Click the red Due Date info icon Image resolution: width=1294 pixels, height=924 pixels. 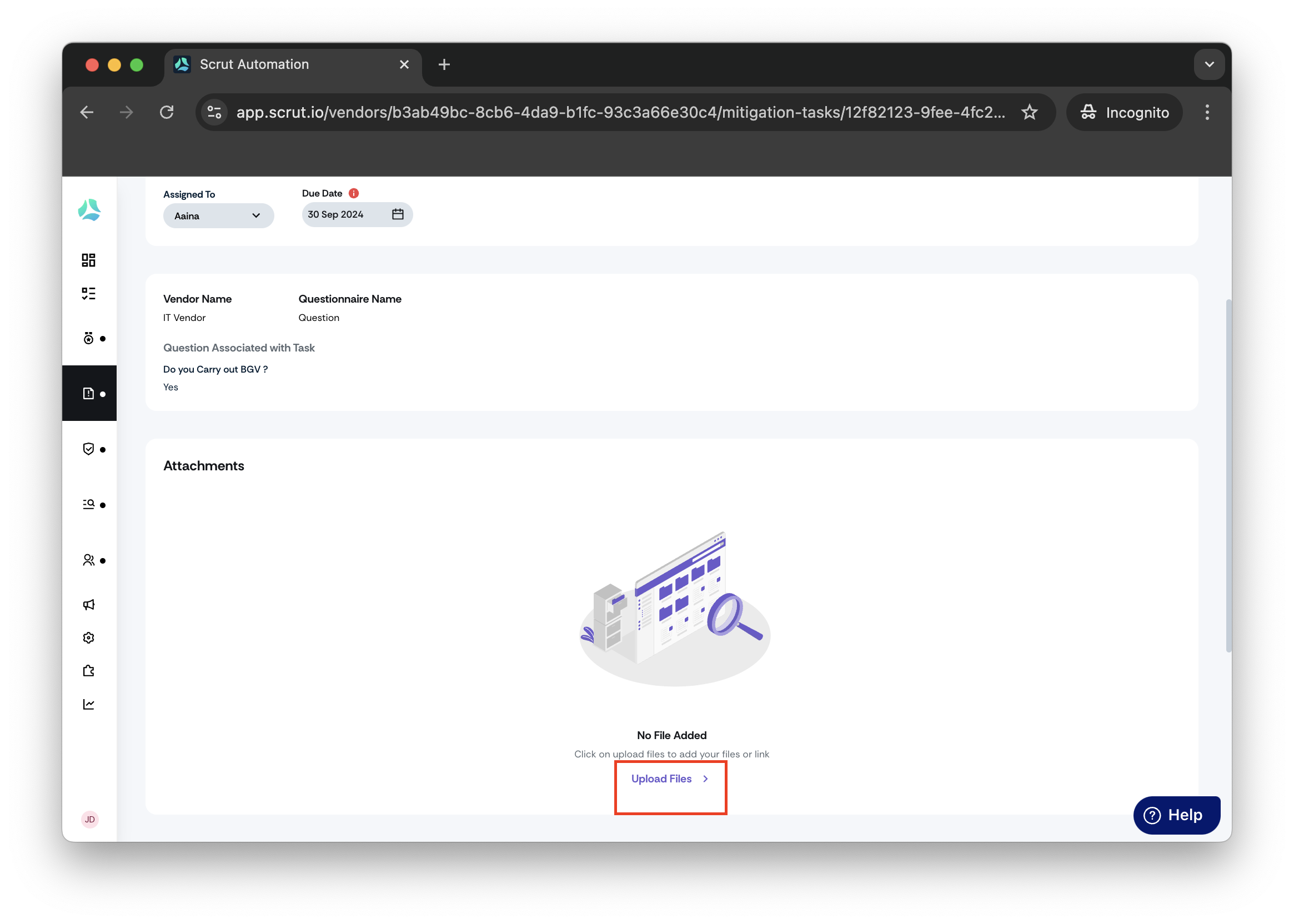[x=353, y=193]
